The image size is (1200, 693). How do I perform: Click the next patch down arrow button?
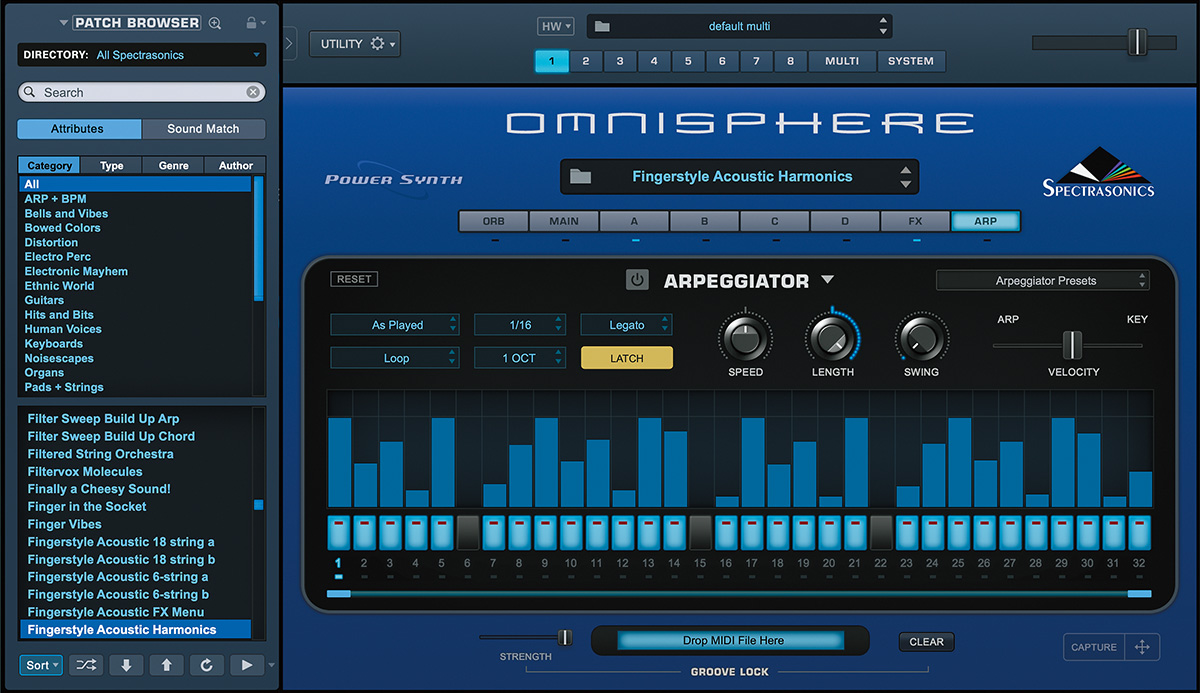click(127, 665)
